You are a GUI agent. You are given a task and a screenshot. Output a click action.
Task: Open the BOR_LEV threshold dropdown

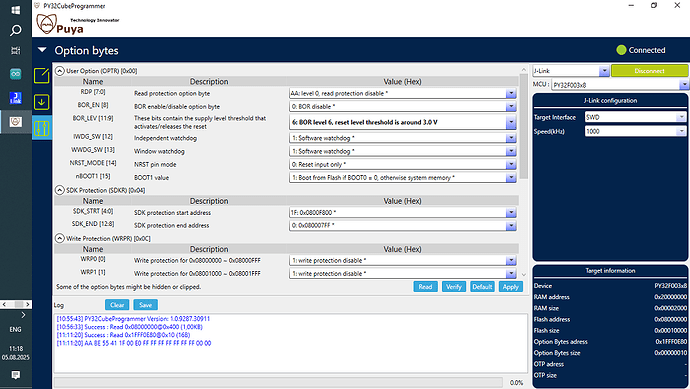[510, 122]
